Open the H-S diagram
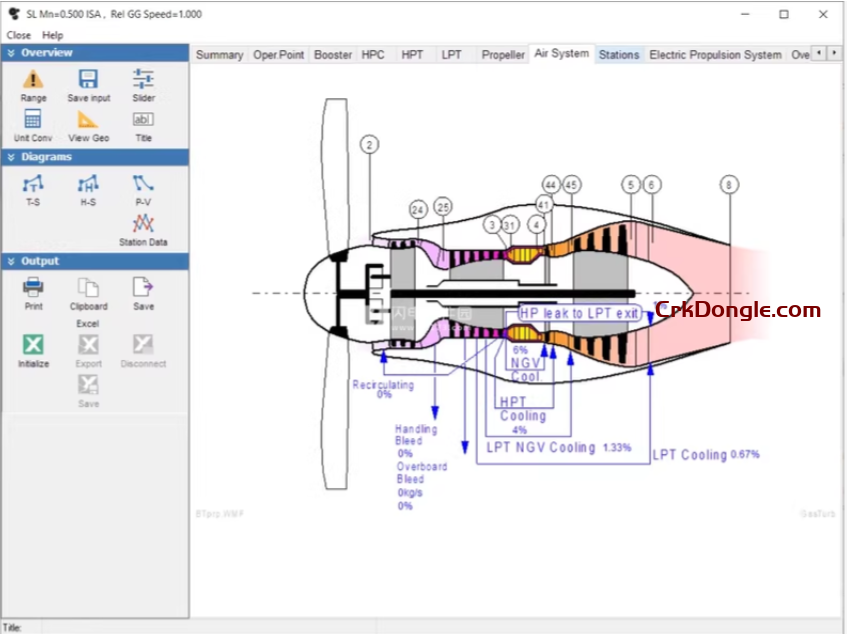Viewport: 847px width, 634px height. [88, 184]
